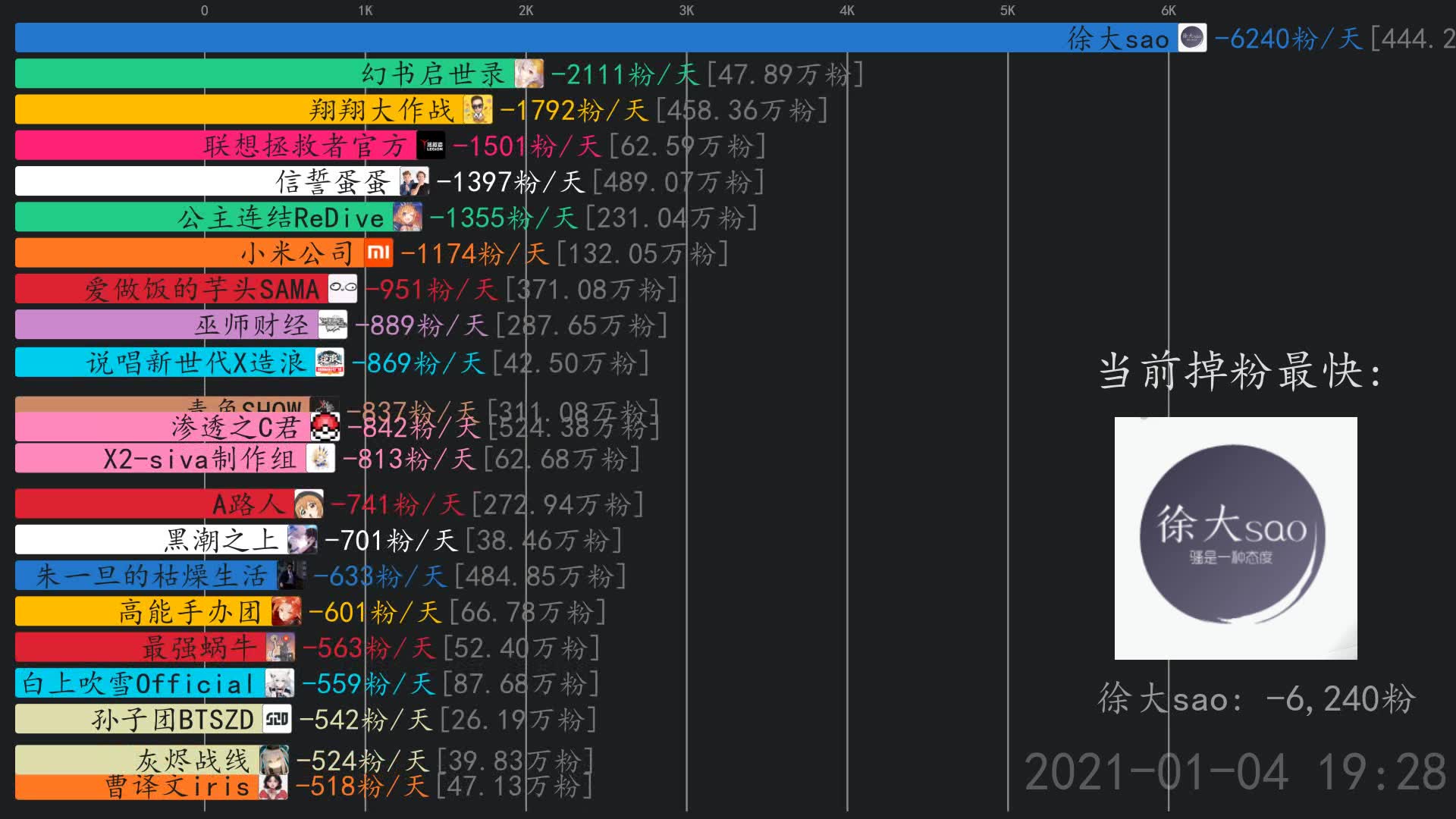Viewport: 1456px width, 819px height.
Task: Click the 爱做饭的芋头SAMA bar label
Action: [202, 289]
